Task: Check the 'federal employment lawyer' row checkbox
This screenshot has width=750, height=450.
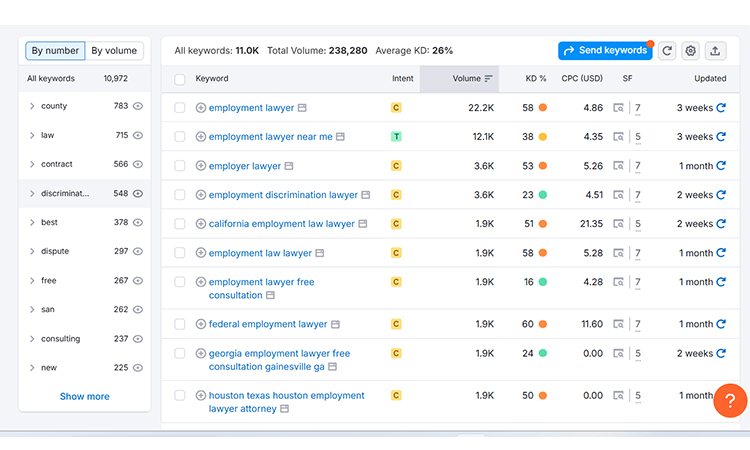Action: point(180,324)
